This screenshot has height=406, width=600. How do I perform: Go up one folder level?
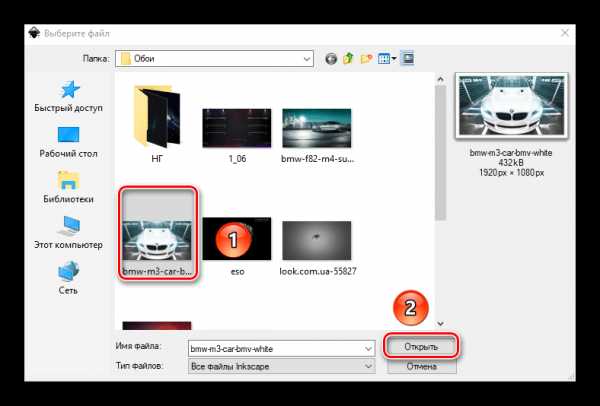pos(348,59)
